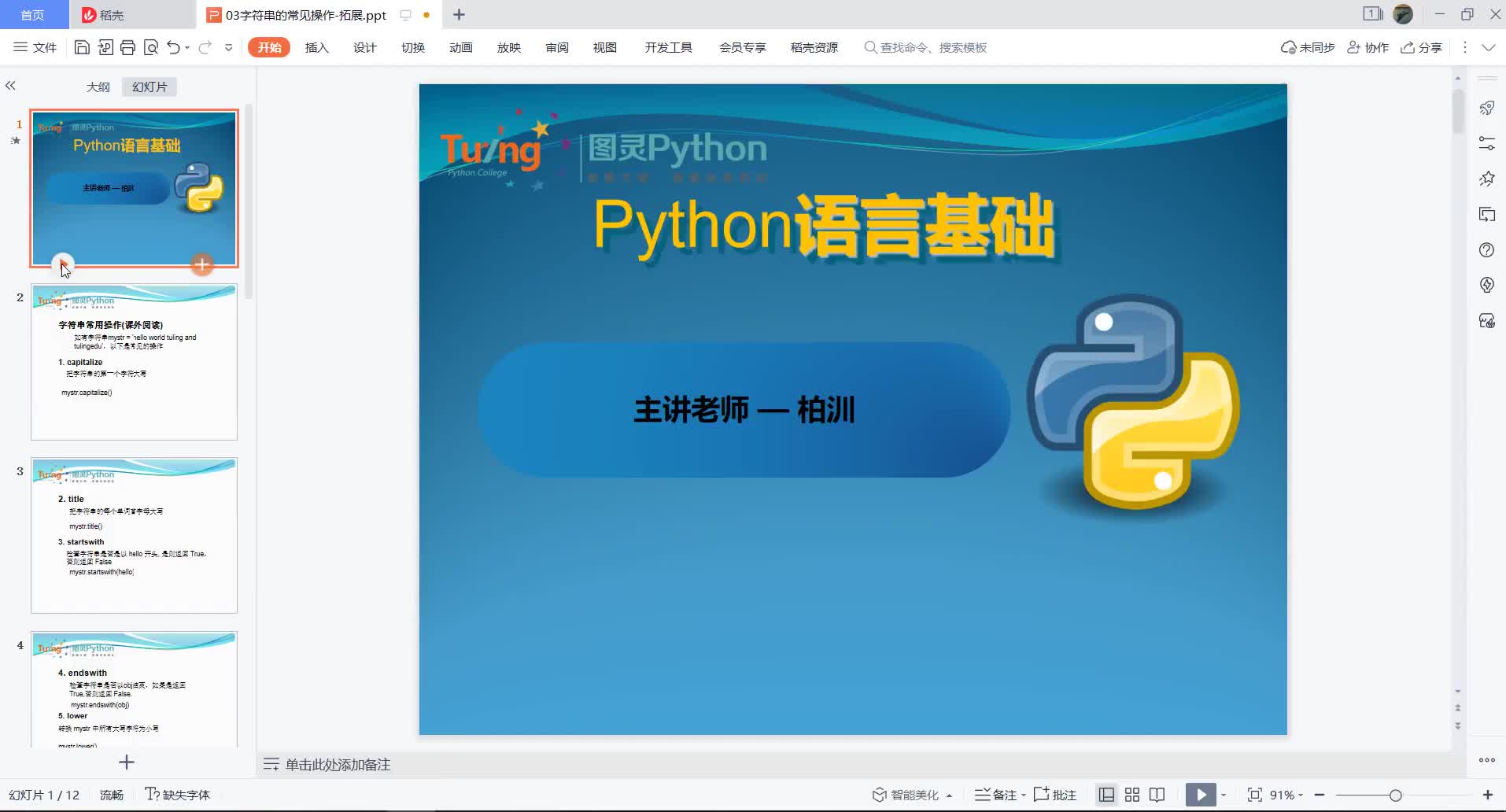Open the dropdown arrow beside slideshow play button
Image resolution: width=1506 pixels, height=812 pixels.
1224,795
